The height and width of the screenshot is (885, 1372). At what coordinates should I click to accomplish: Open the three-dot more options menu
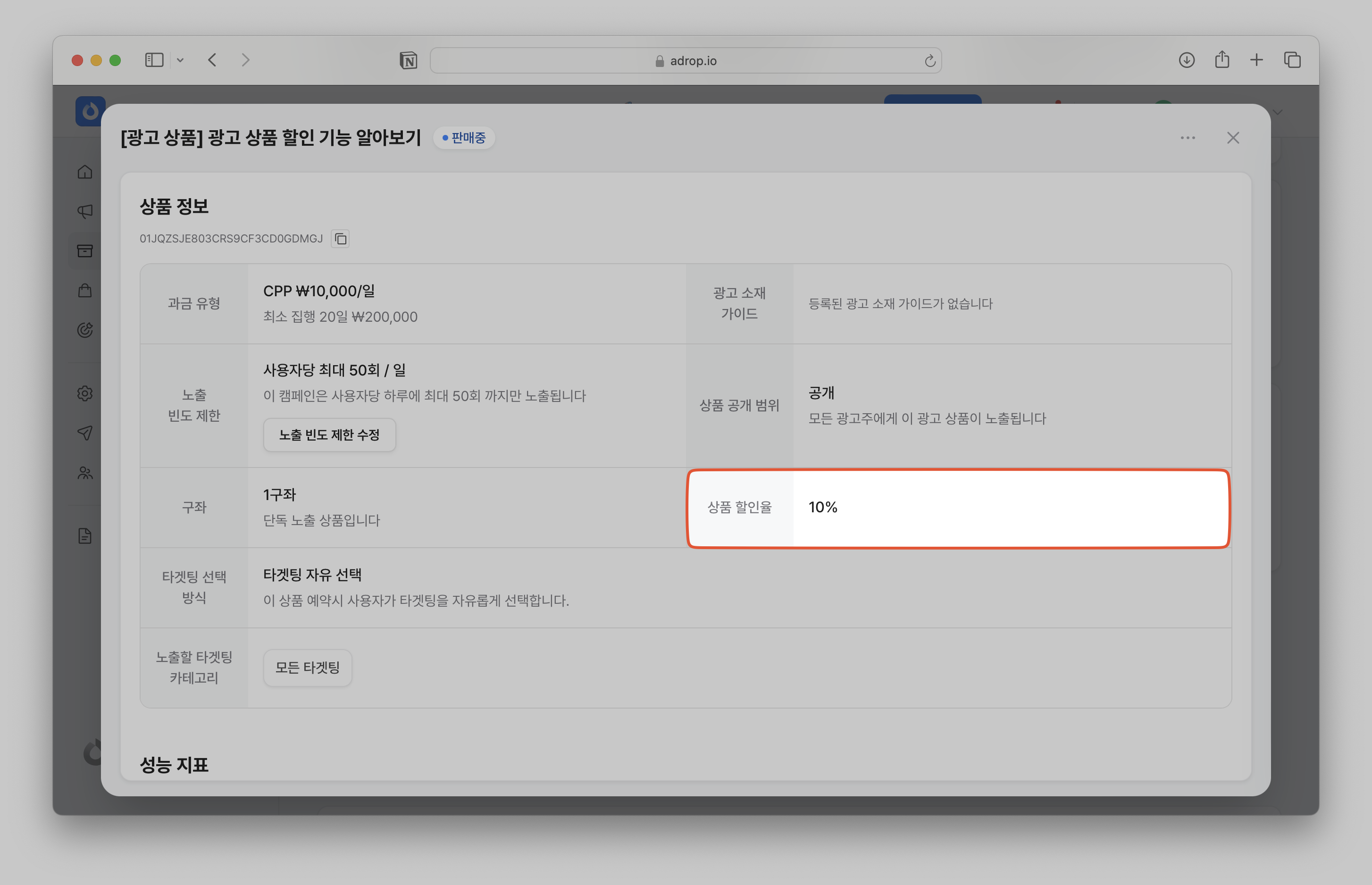[x=1188, y=138]
